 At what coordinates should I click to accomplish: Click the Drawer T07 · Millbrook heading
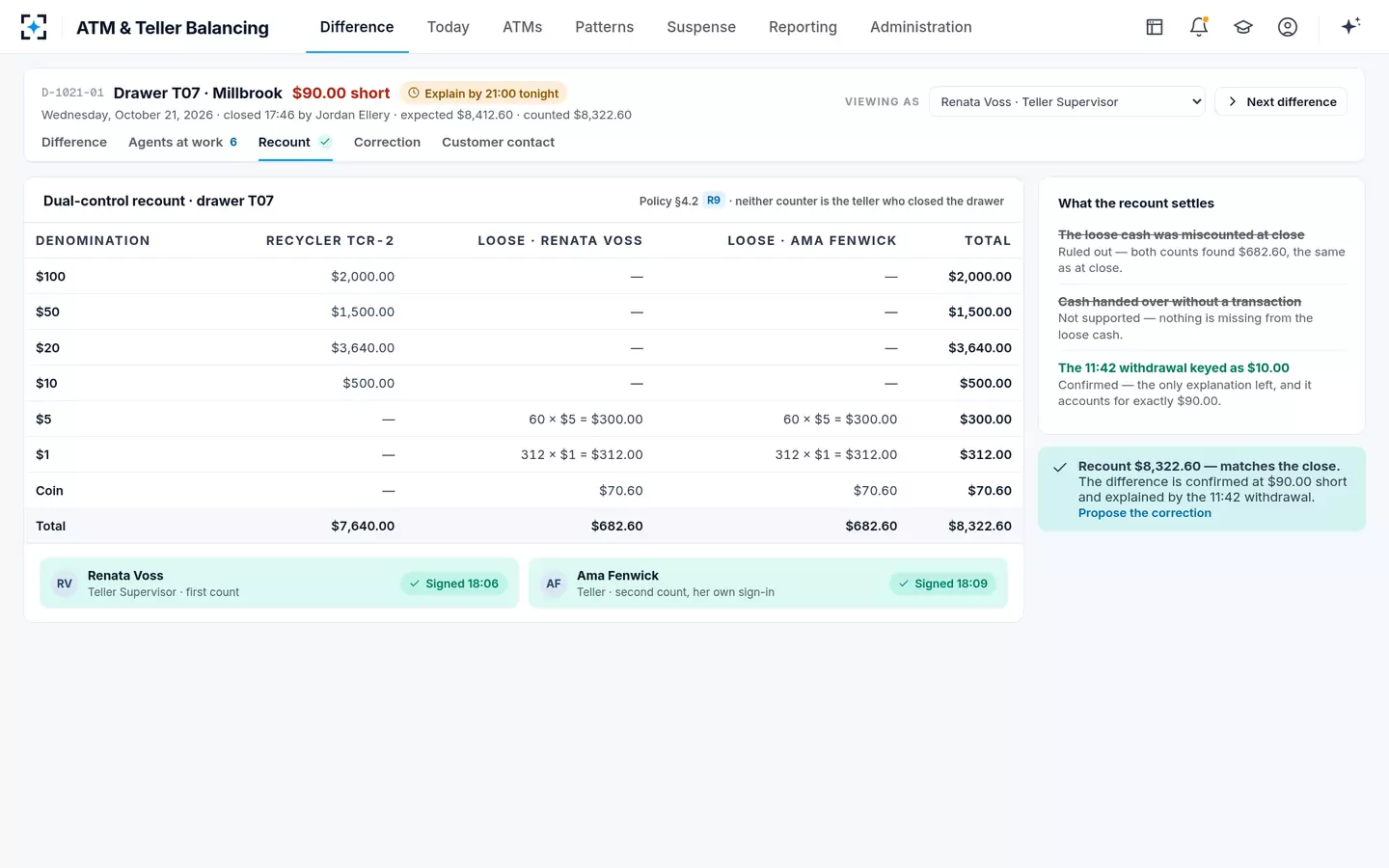[198, 93]
